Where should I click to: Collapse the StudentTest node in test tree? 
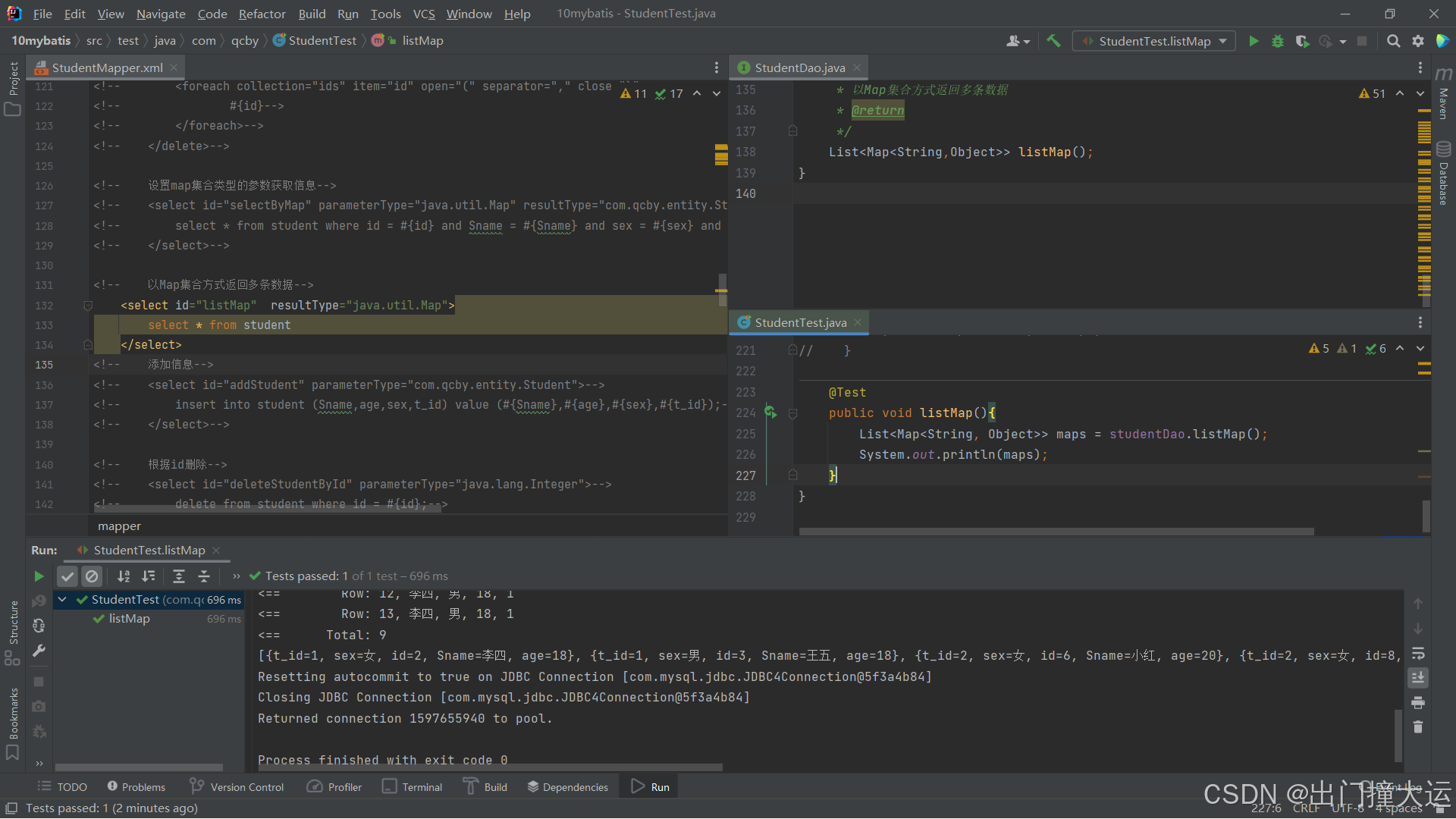point(63,600)
